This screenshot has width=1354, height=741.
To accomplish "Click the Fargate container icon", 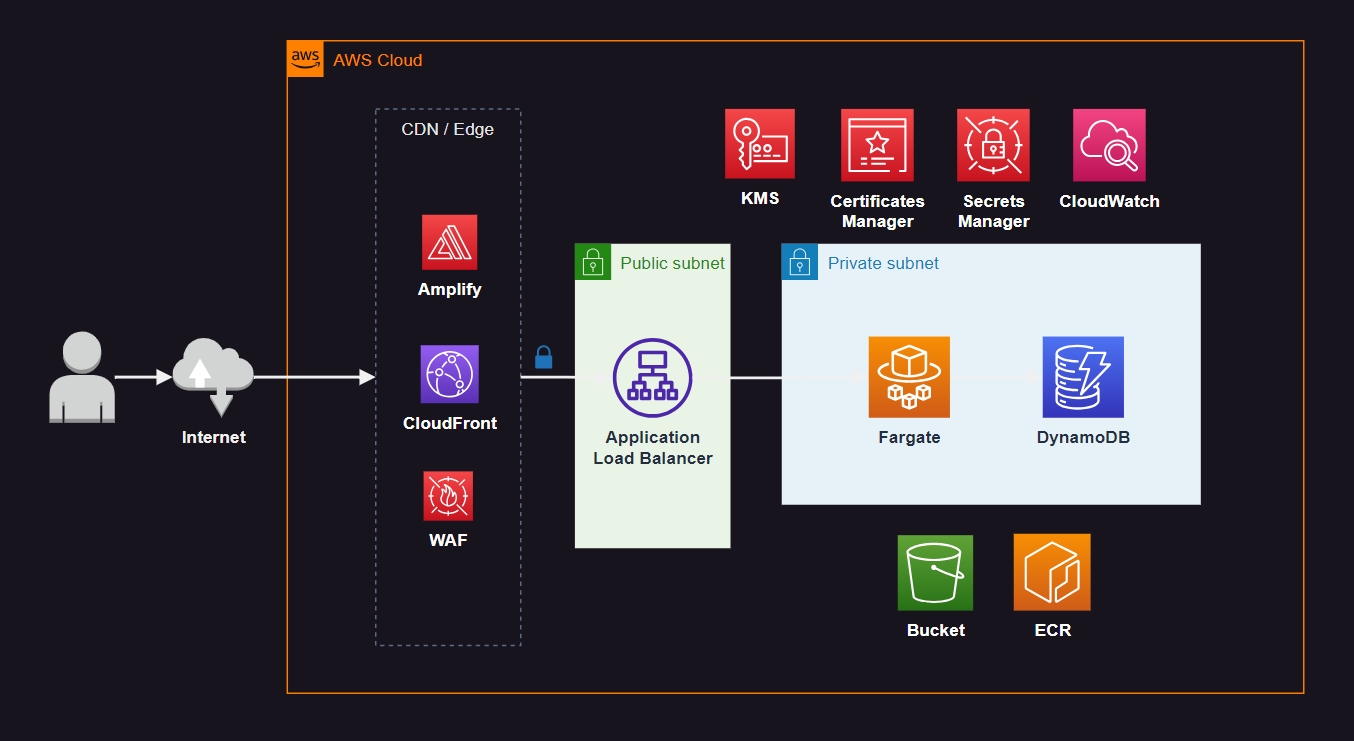I will coord(909,377).
